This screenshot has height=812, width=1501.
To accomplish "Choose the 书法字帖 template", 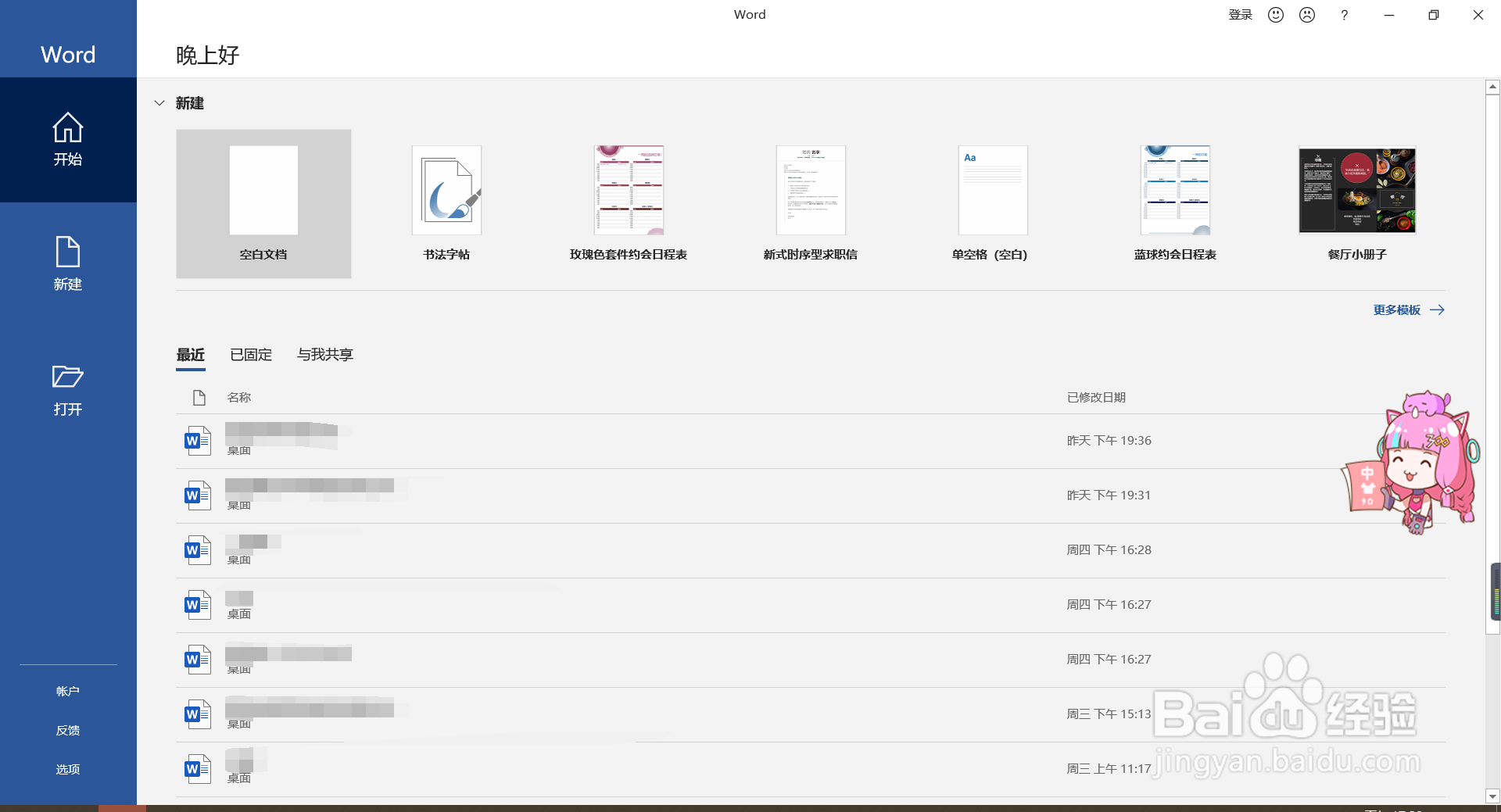I will tap(446, 204).
